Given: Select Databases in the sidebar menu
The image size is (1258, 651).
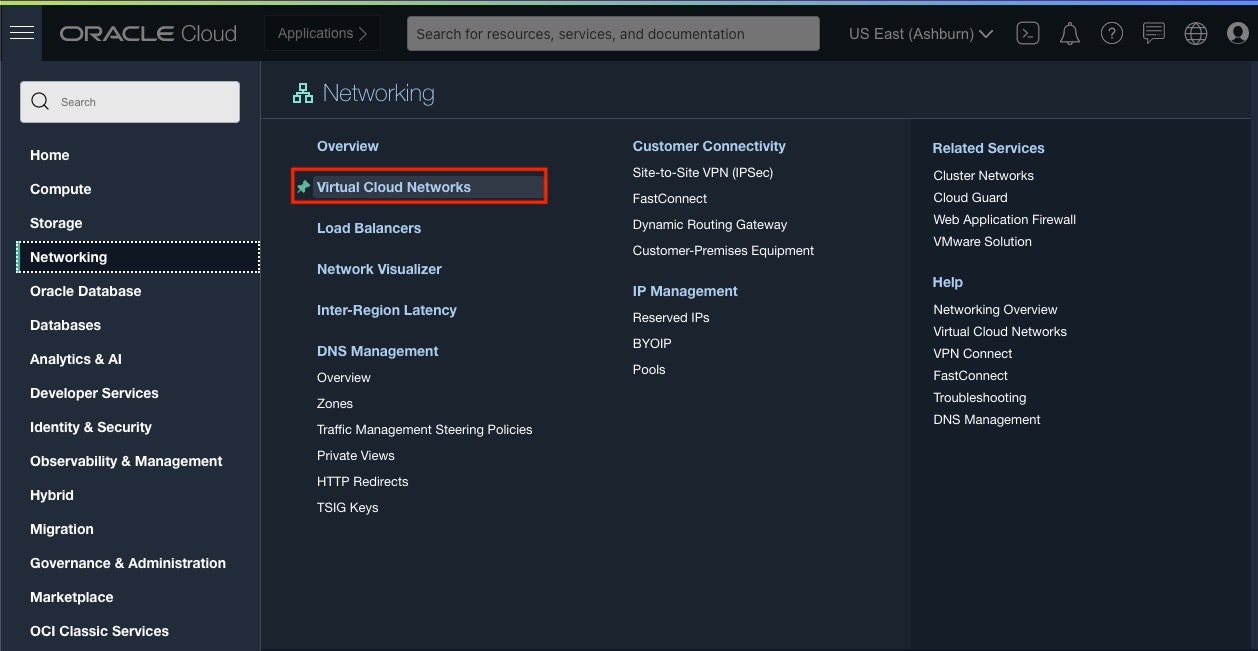Looking at the screenshot, I should coord(65,325).
